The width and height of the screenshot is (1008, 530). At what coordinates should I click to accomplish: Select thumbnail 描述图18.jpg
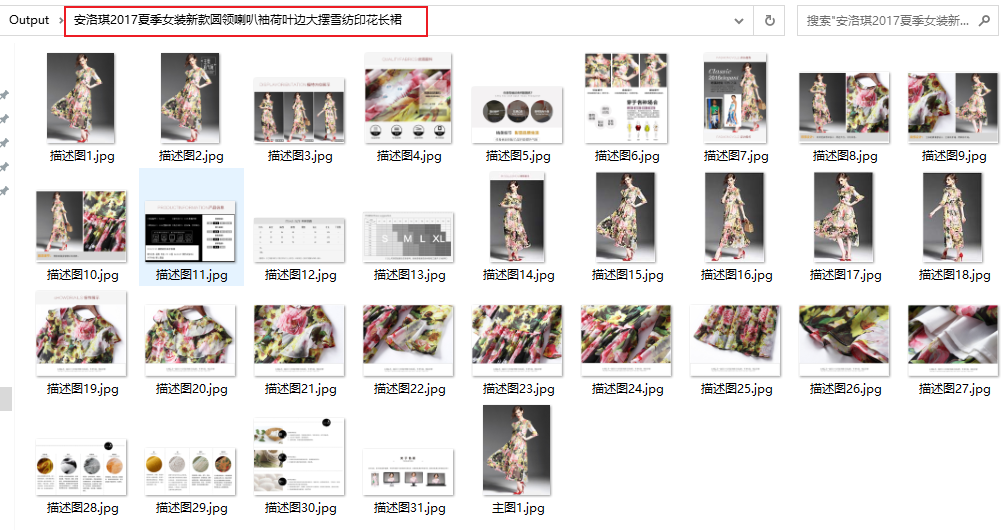click(953, 217)
